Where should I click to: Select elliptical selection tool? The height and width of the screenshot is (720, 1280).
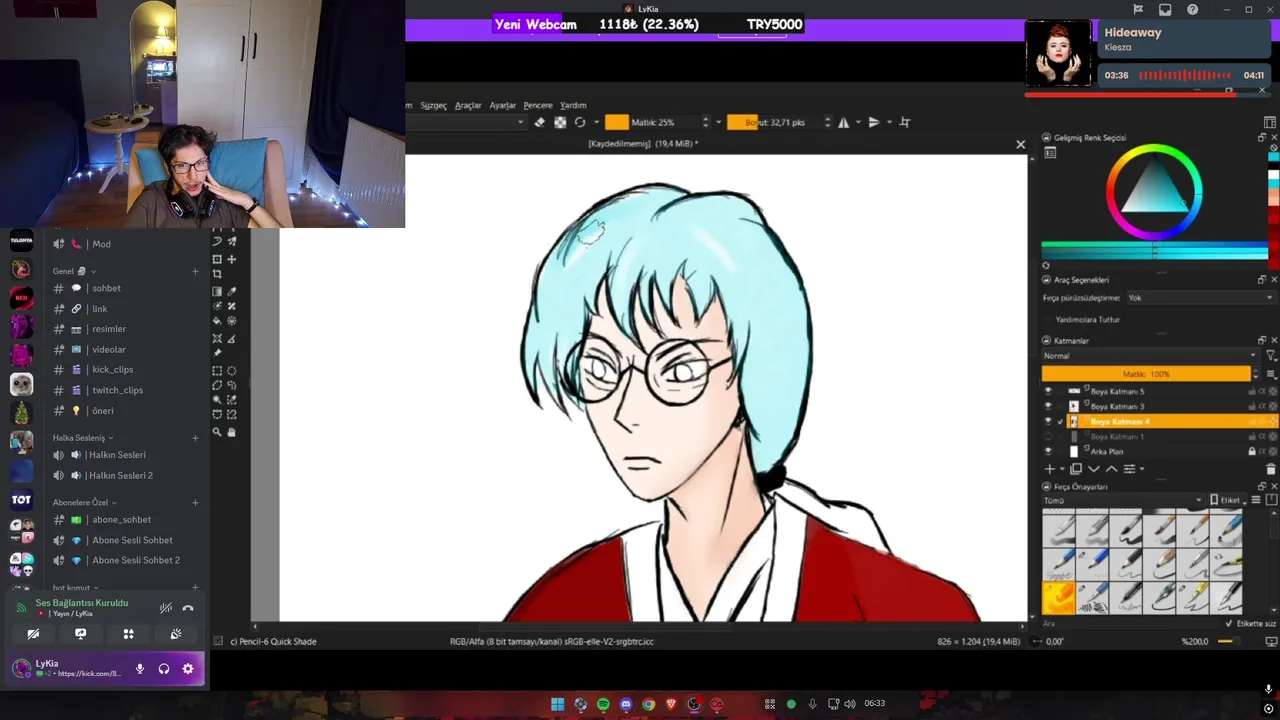(x=232, y=370)
